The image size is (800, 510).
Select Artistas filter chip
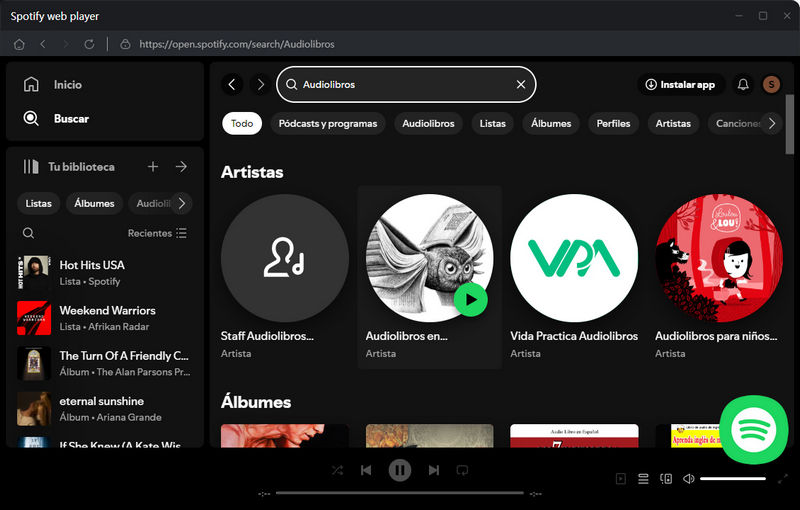673,123
